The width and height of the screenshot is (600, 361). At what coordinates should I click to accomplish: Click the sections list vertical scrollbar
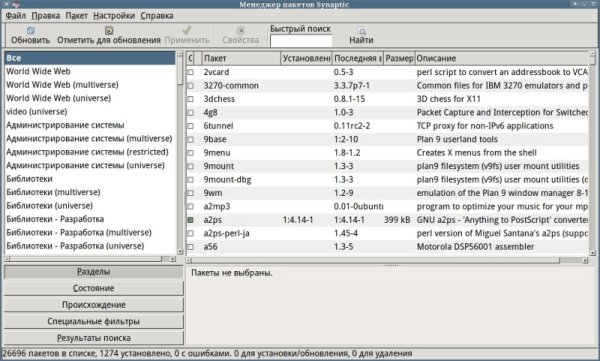[x=180, y=153]
